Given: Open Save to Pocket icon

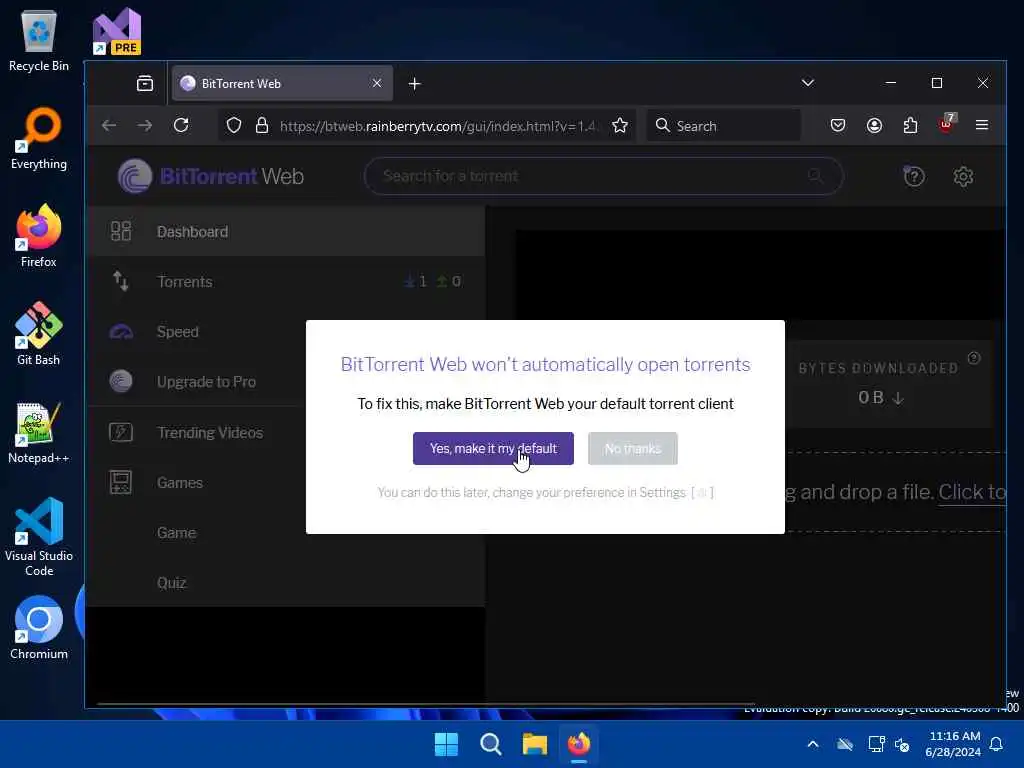Looking at the screenshot, I should [x=838, y=125].
